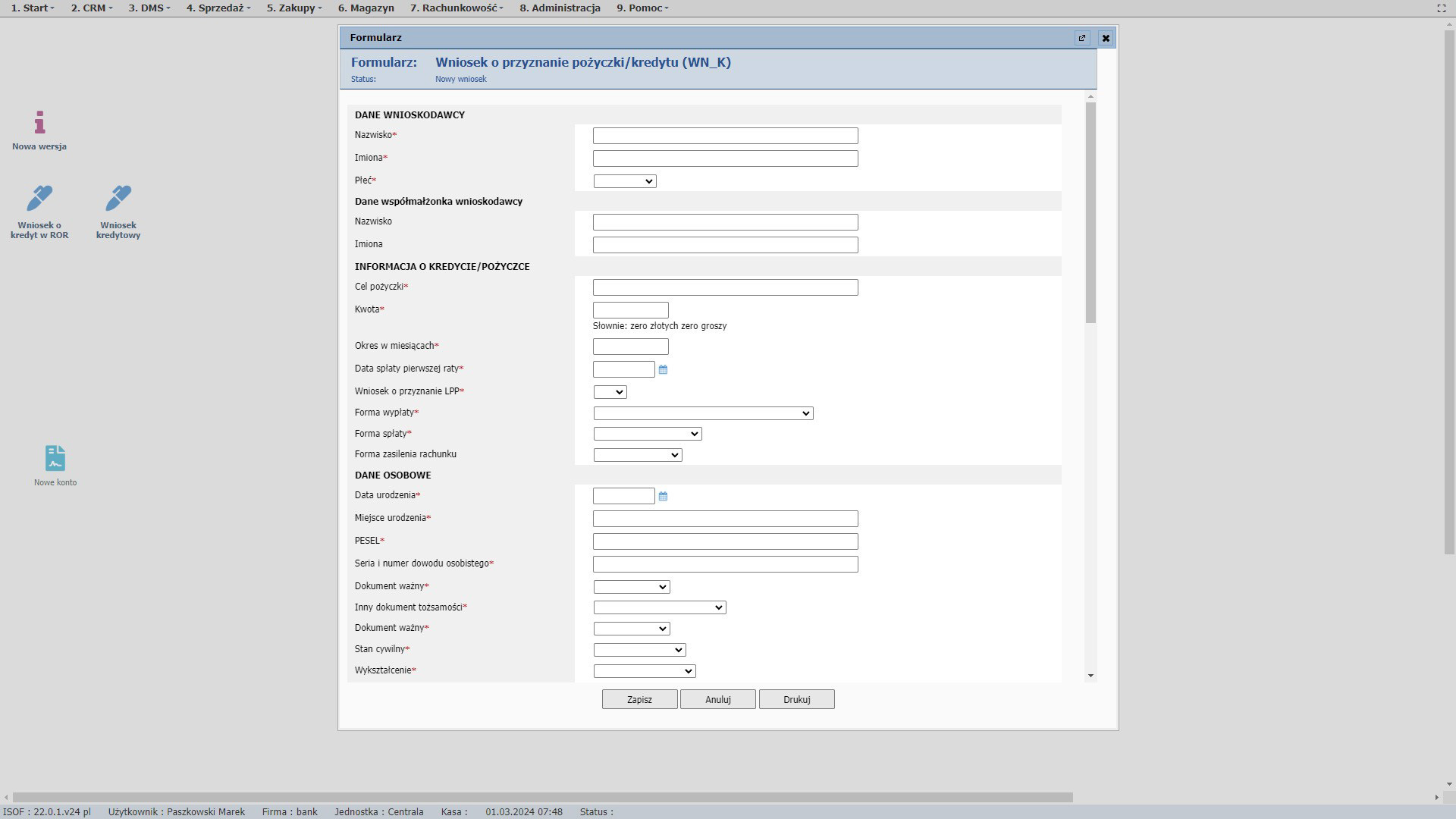
Task: Focus the Cel pożyczki field
Action: coord(726,287)
